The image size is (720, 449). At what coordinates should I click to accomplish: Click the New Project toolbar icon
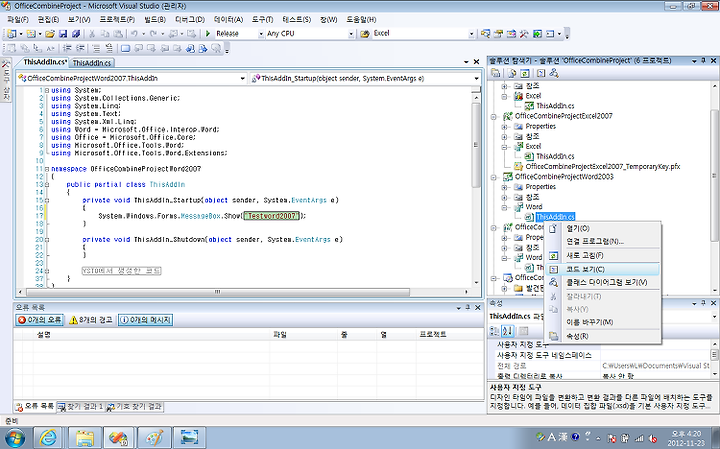pos(11,34)
